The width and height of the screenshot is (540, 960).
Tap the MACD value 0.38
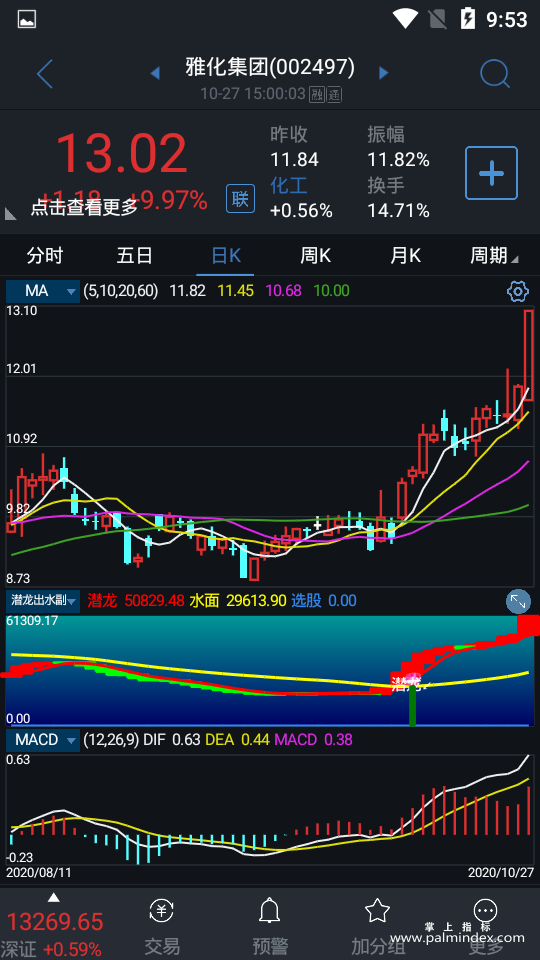click(x=338, y=740)
